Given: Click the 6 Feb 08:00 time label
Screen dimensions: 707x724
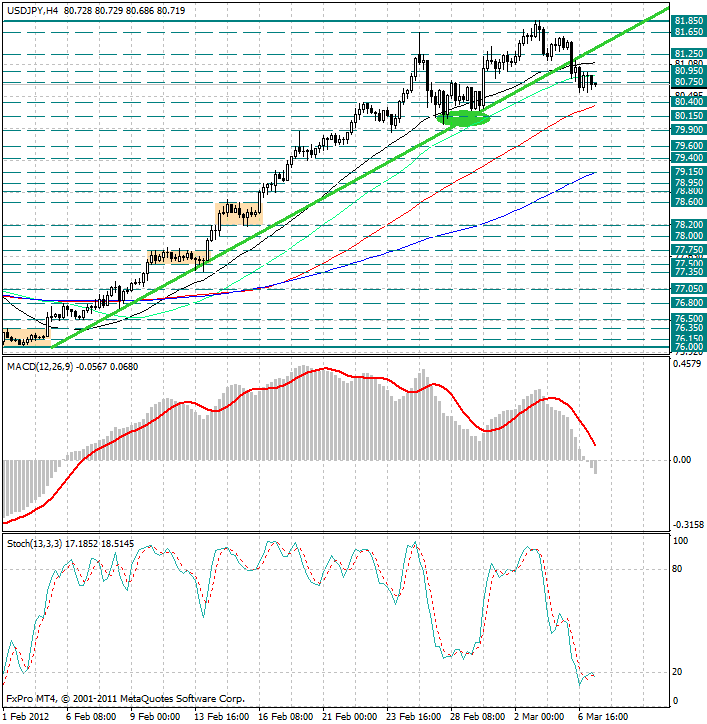Looking at the screenshot, I should (x=91, y=717).
